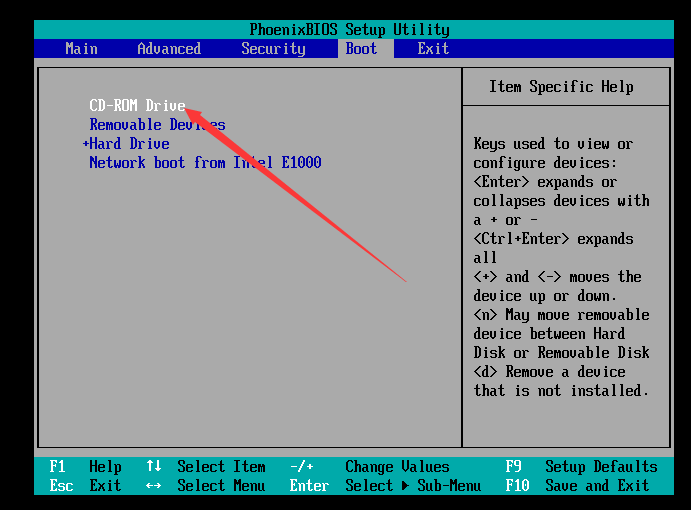Go to the Exit tab
This screenshot has width=691, height=510.
click(434, 48)
